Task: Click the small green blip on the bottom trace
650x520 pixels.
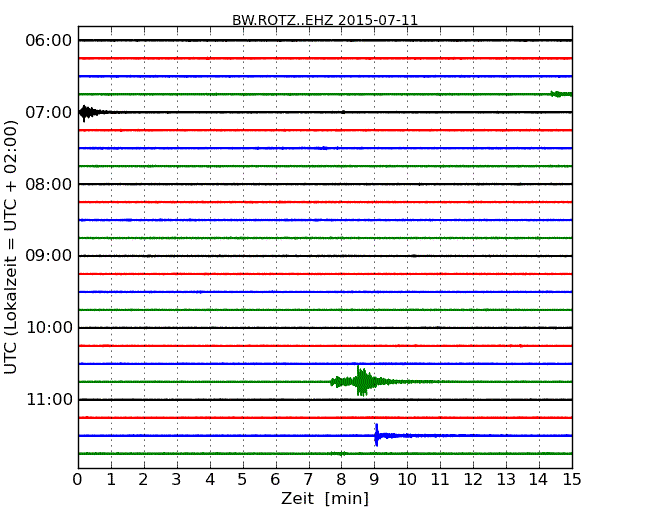Action: point(340,454)
